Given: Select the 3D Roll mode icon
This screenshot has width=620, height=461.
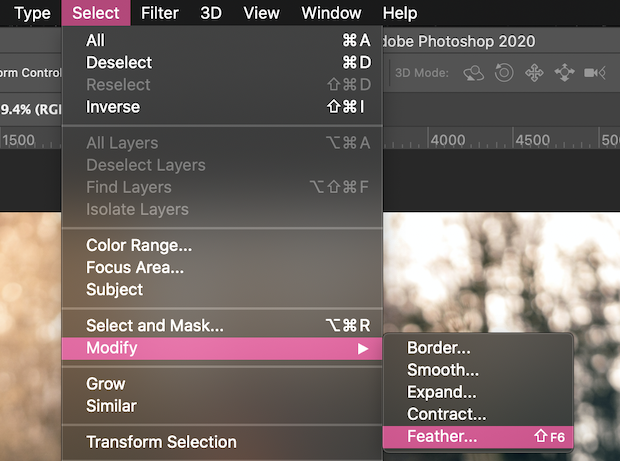Looking at the screenshot, I should click(x=504, y=73).
